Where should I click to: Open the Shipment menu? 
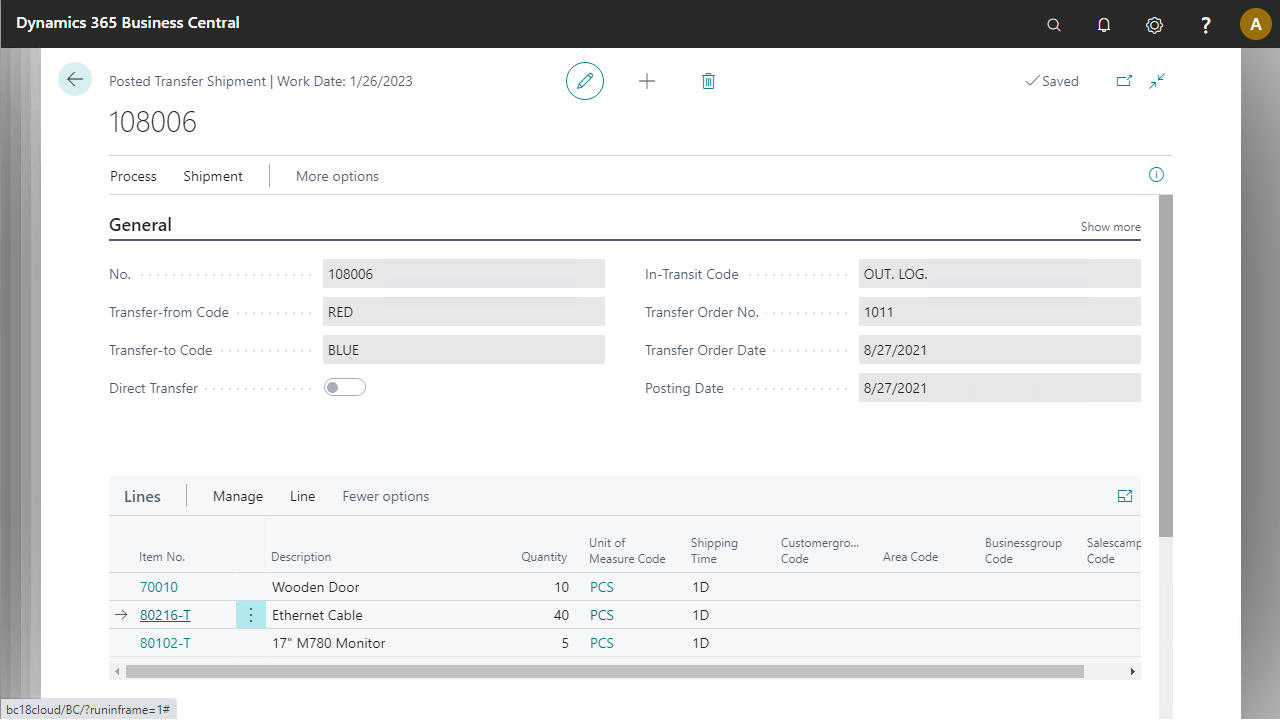pos(213,176)
